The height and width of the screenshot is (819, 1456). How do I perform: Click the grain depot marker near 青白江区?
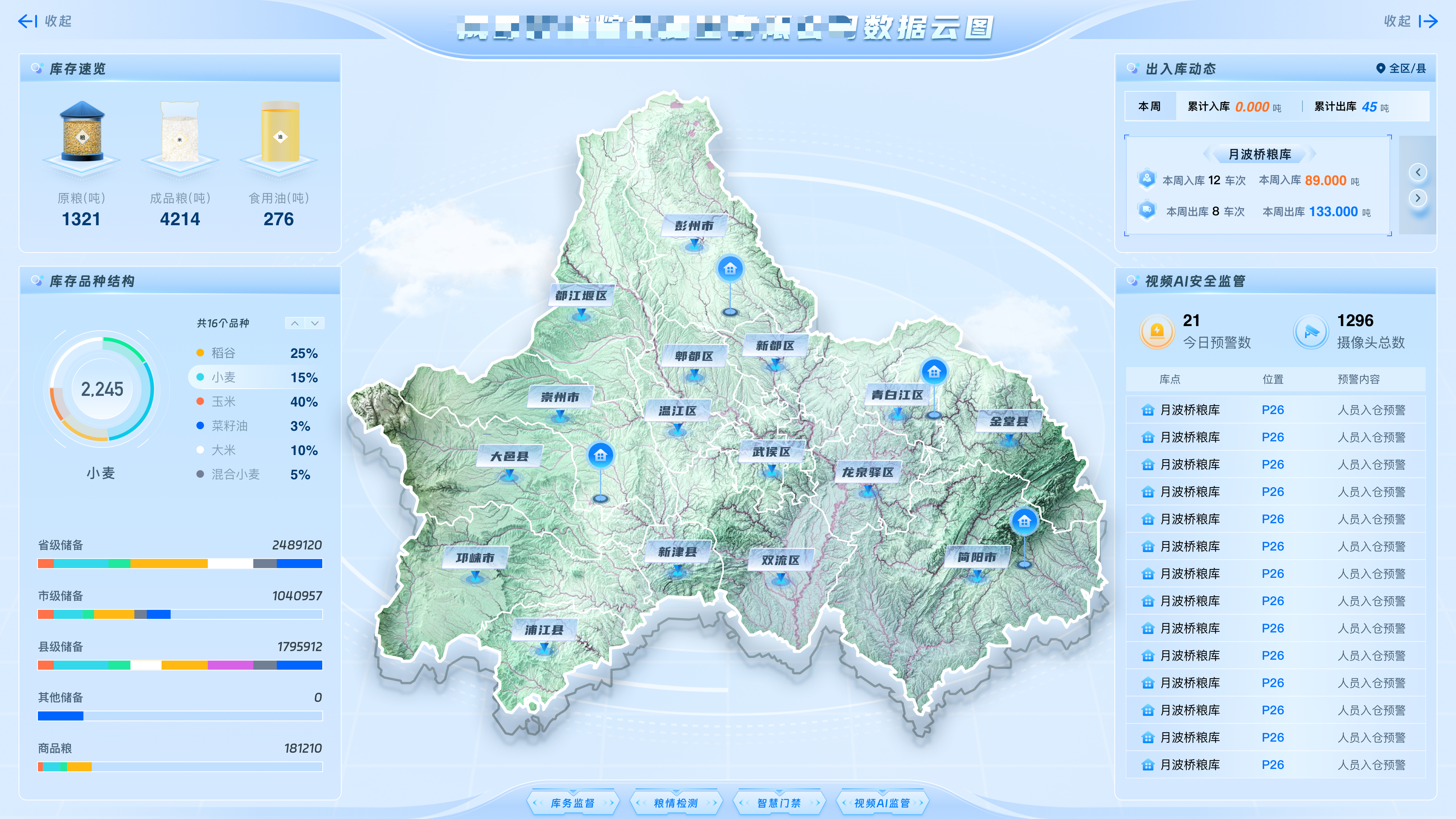click(934, 372)
